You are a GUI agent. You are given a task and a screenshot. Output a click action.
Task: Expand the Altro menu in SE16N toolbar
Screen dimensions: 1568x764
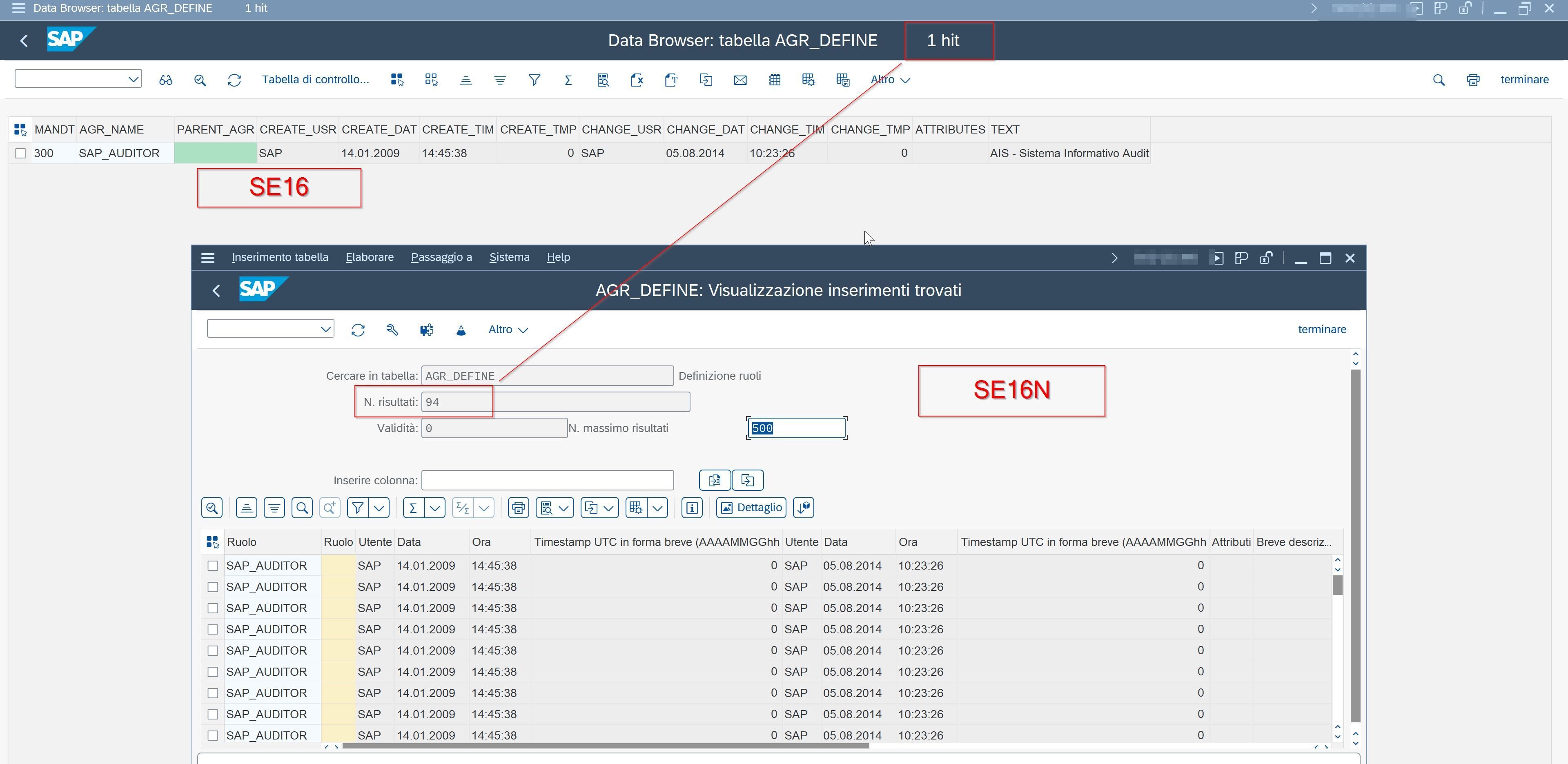[x=508, y=330]
